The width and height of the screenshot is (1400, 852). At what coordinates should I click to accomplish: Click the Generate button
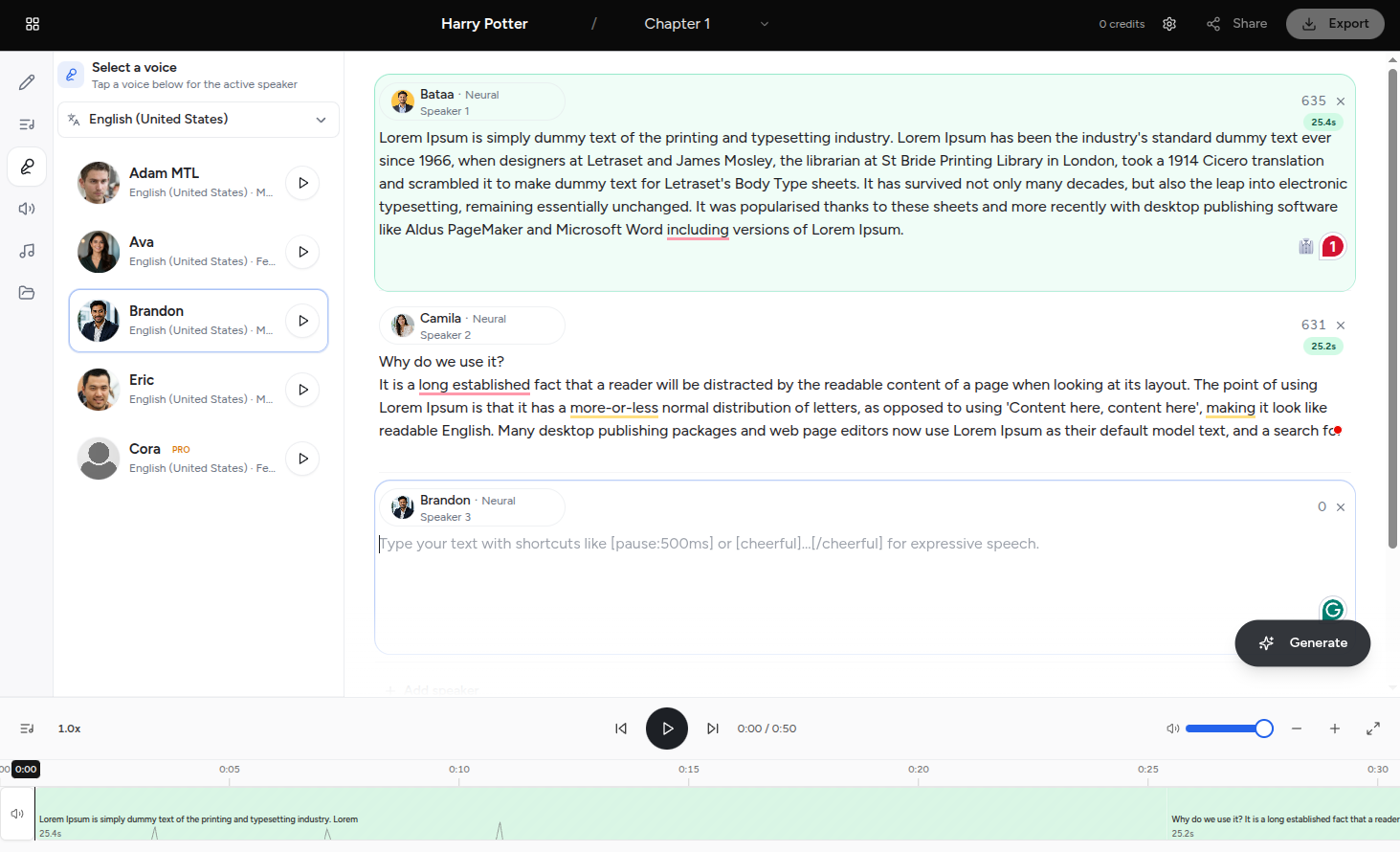click(x=1302, y=643)
